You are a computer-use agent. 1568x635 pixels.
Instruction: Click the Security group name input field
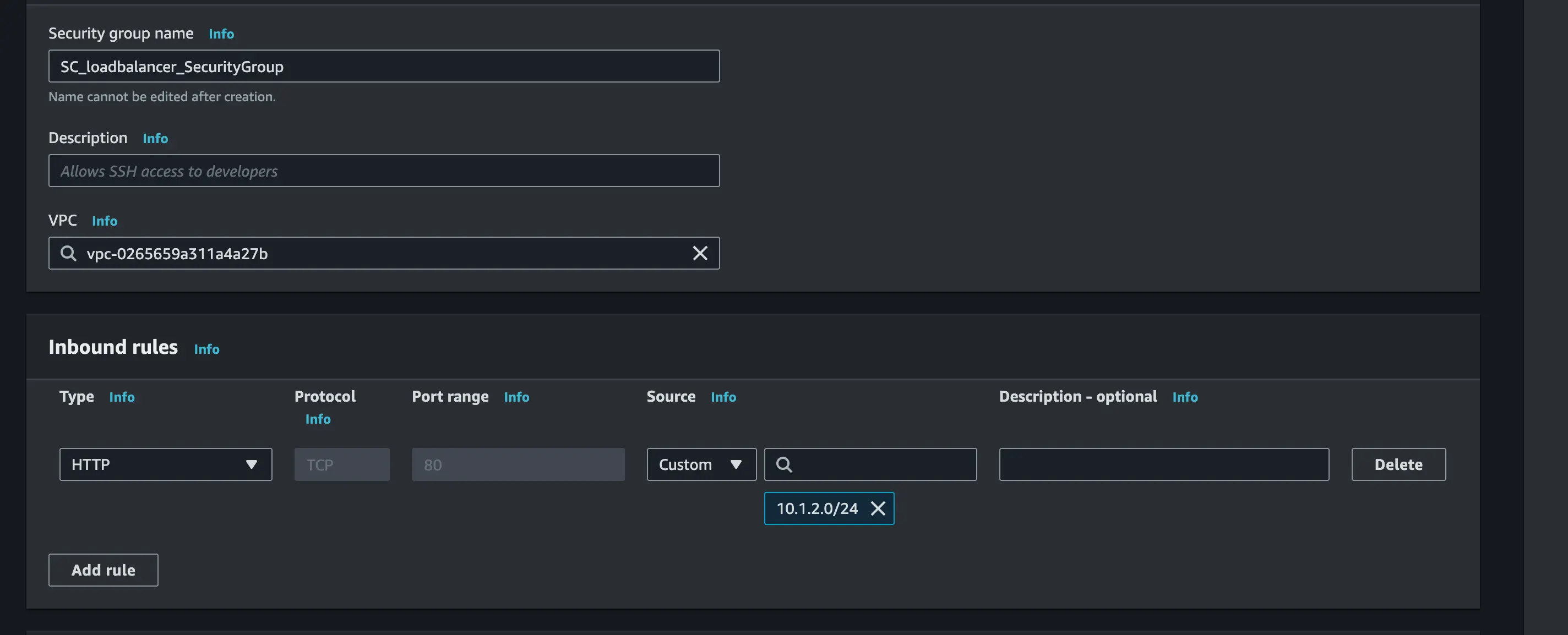click(x=384, y=65)
